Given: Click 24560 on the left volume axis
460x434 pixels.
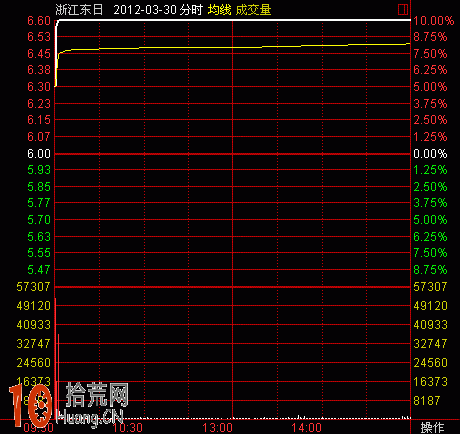Looking at the screenshot, I should [33, 363].
